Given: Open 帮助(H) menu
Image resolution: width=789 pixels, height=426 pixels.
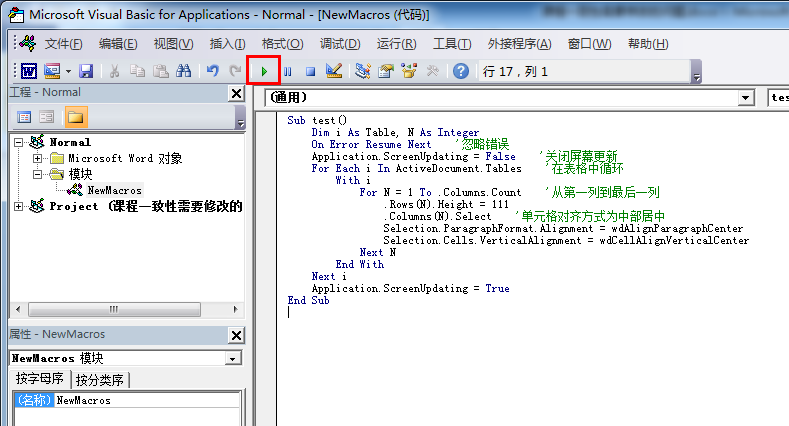Looking at the screenshot, I should (x=648, y=44).
